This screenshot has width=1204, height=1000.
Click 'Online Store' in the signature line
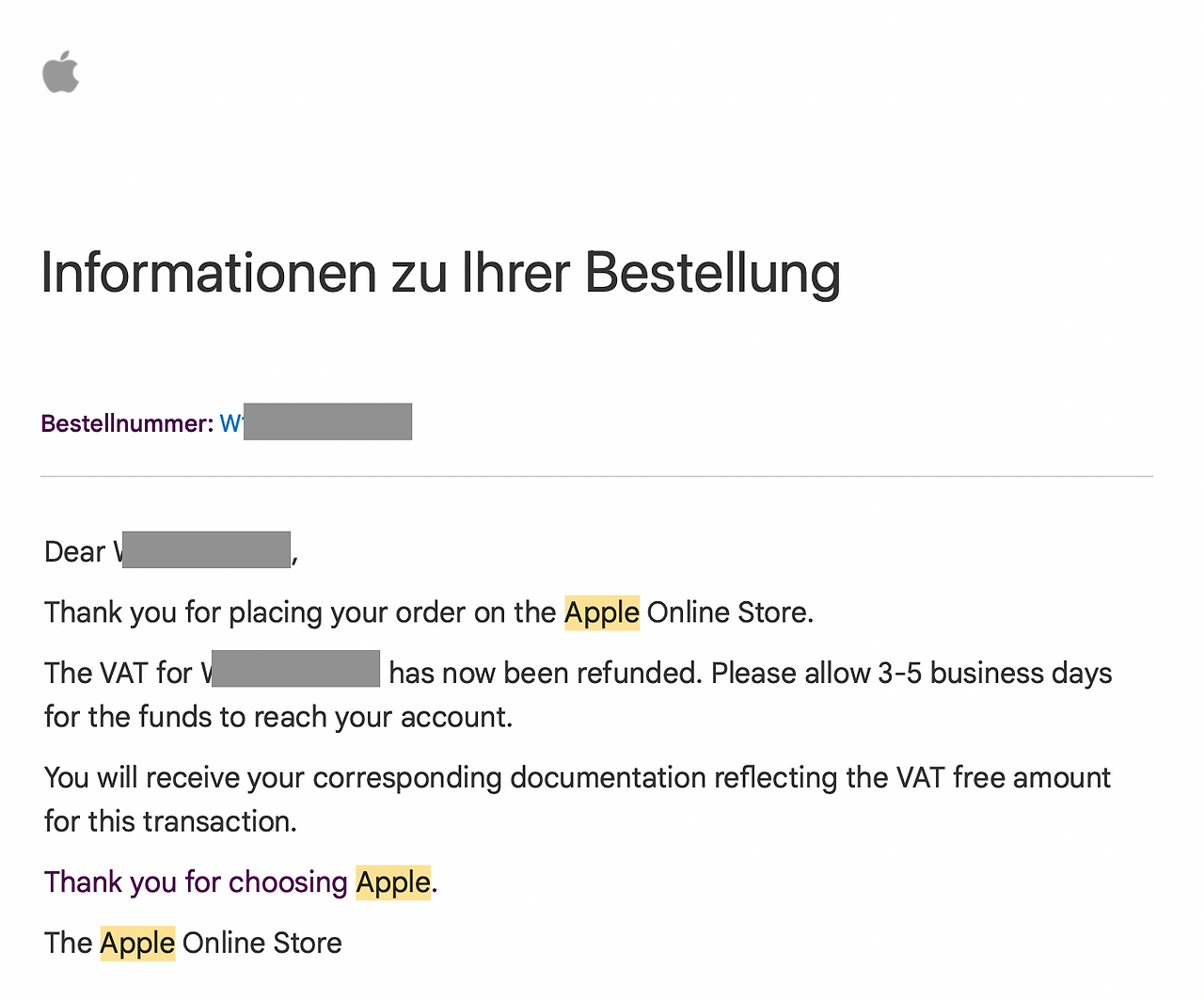262,943
